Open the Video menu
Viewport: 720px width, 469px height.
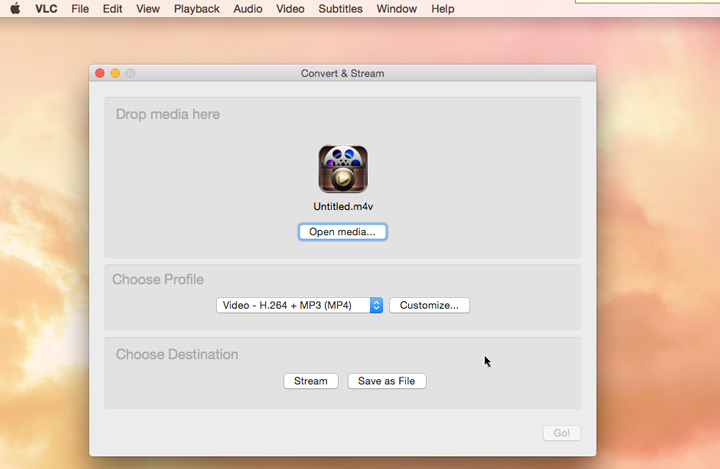pos(290,9)
